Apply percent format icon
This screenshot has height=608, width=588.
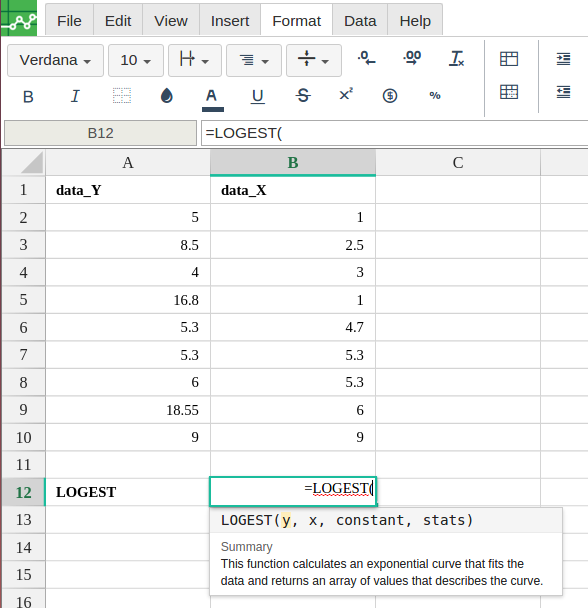pyautogui.click(x=435, y=95)
